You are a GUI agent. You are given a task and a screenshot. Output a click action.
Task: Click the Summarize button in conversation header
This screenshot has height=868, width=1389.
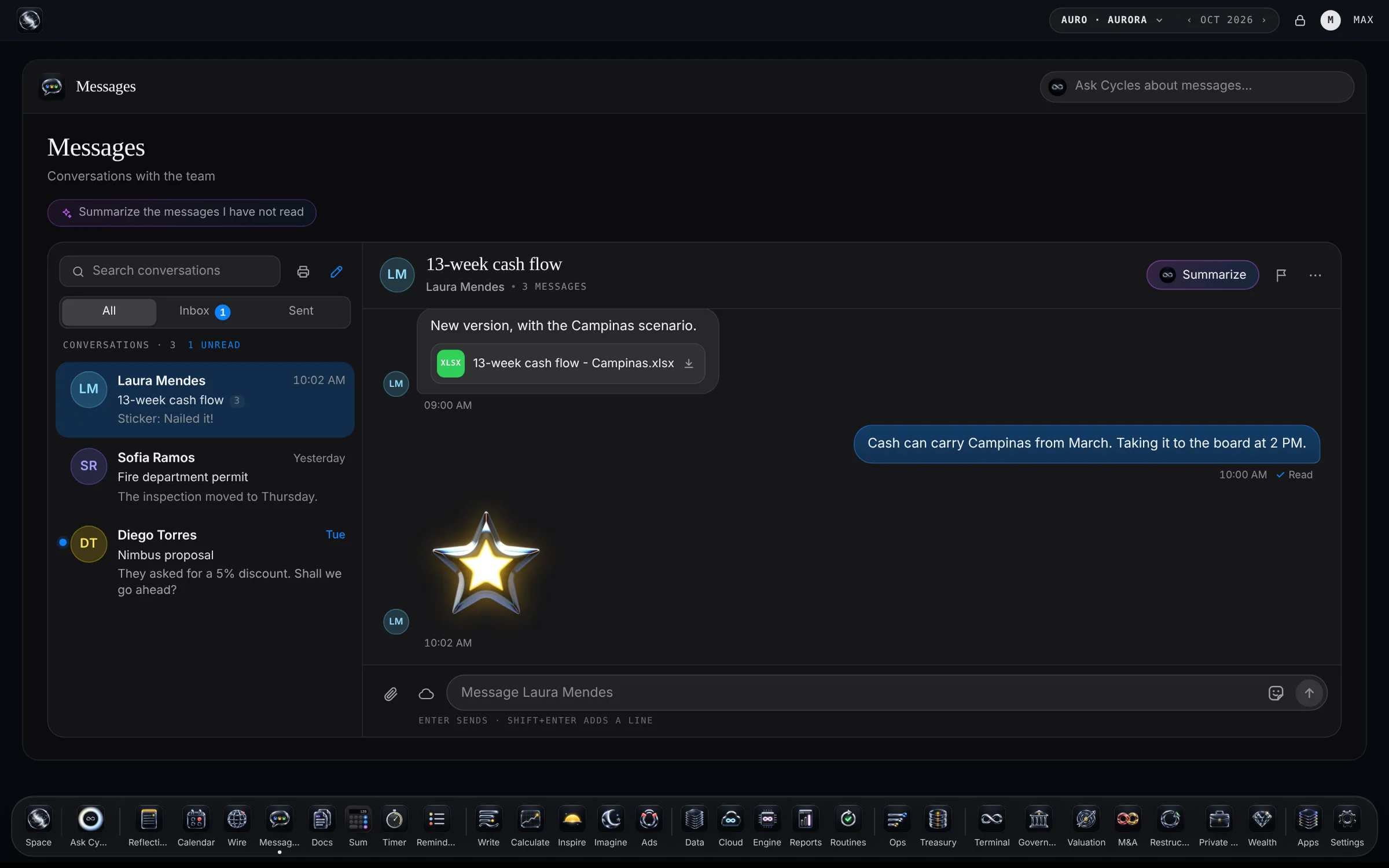coord(1203,275)
